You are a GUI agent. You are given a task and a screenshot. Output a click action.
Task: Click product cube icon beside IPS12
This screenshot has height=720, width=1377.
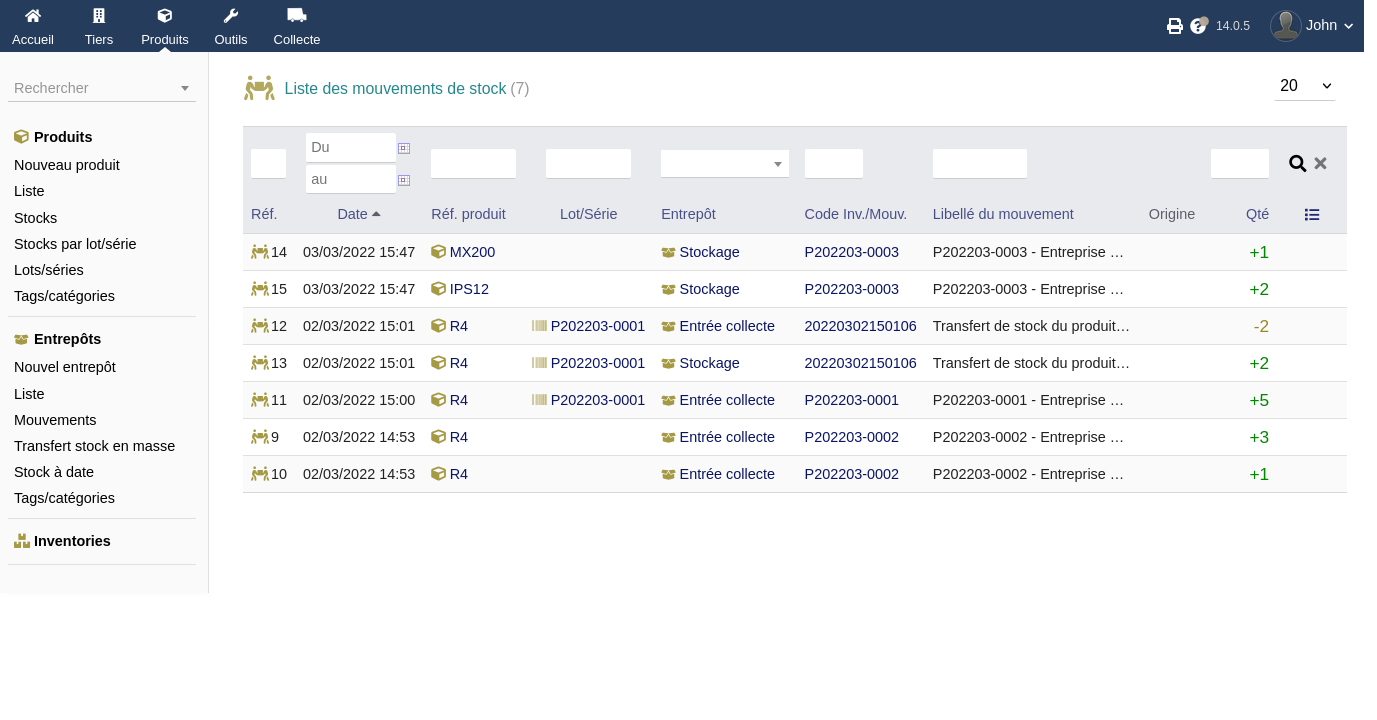click(x=438, y=289)
